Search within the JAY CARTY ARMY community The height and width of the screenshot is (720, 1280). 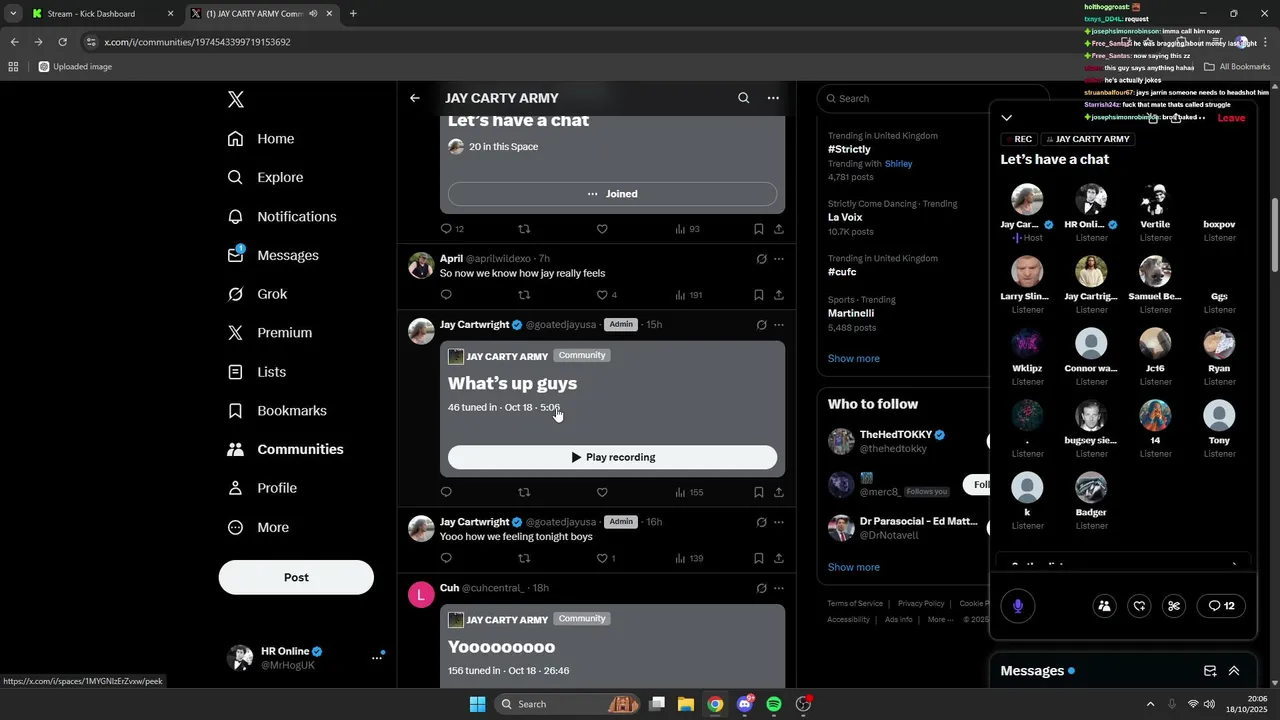[743, 98]
